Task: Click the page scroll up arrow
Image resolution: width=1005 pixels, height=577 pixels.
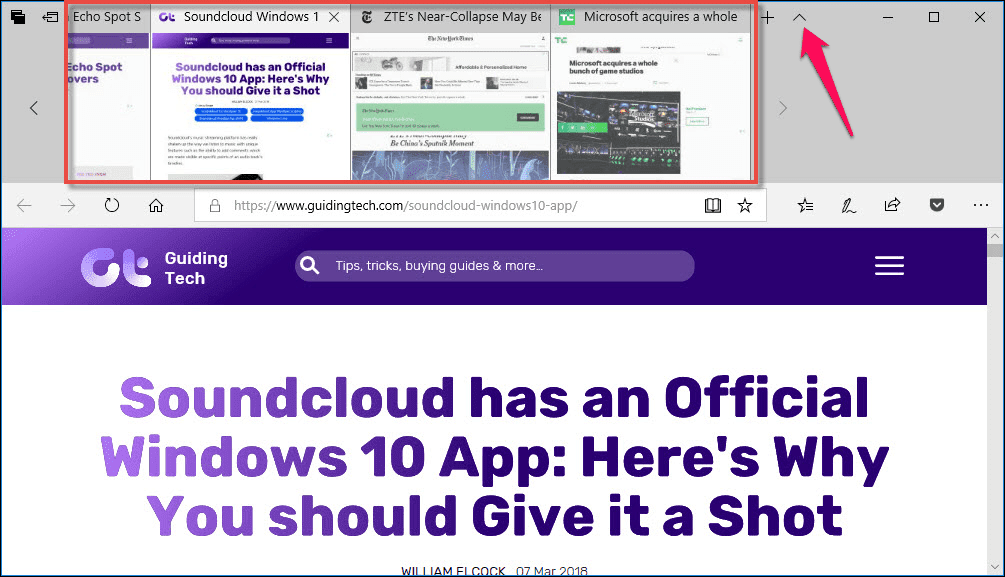Action: [x=995, y=236]
